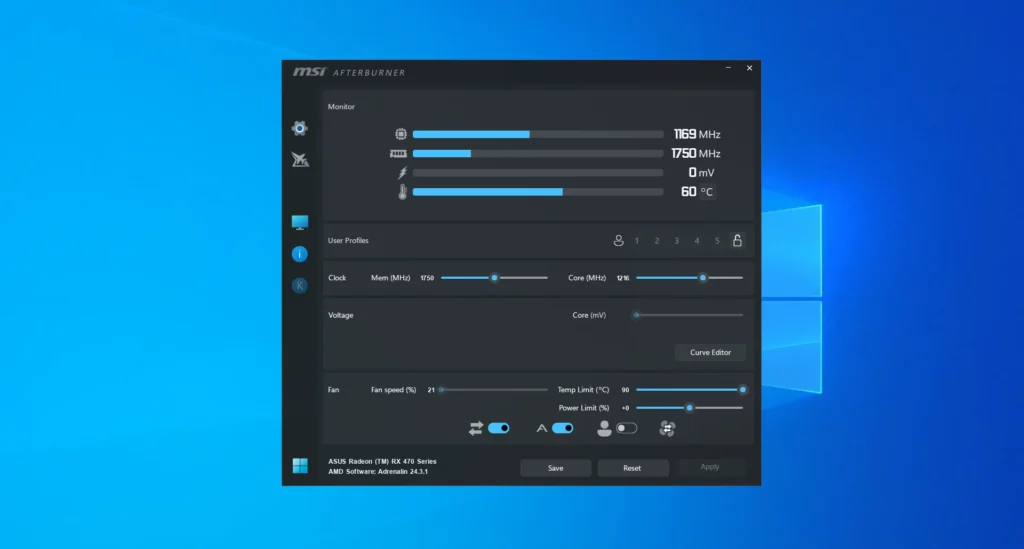1024x549 pixels.
Task: Click the profile lock icon
Action: (x=737, y=240)
